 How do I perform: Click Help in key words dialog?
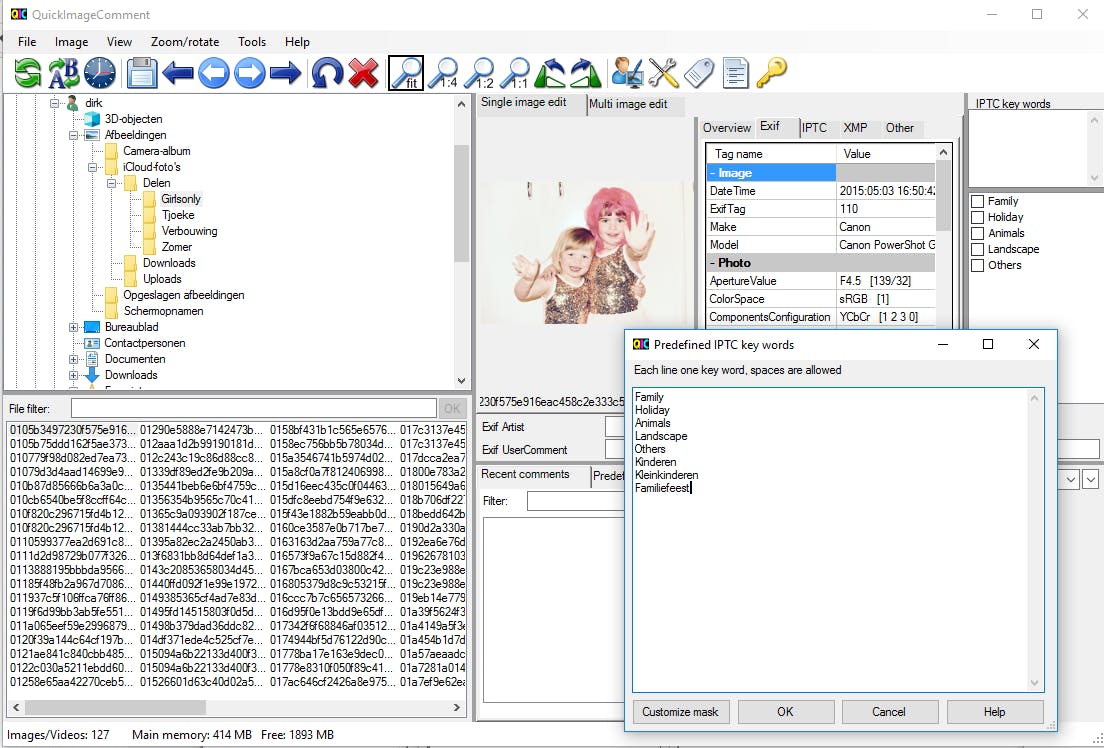point(995,712)
